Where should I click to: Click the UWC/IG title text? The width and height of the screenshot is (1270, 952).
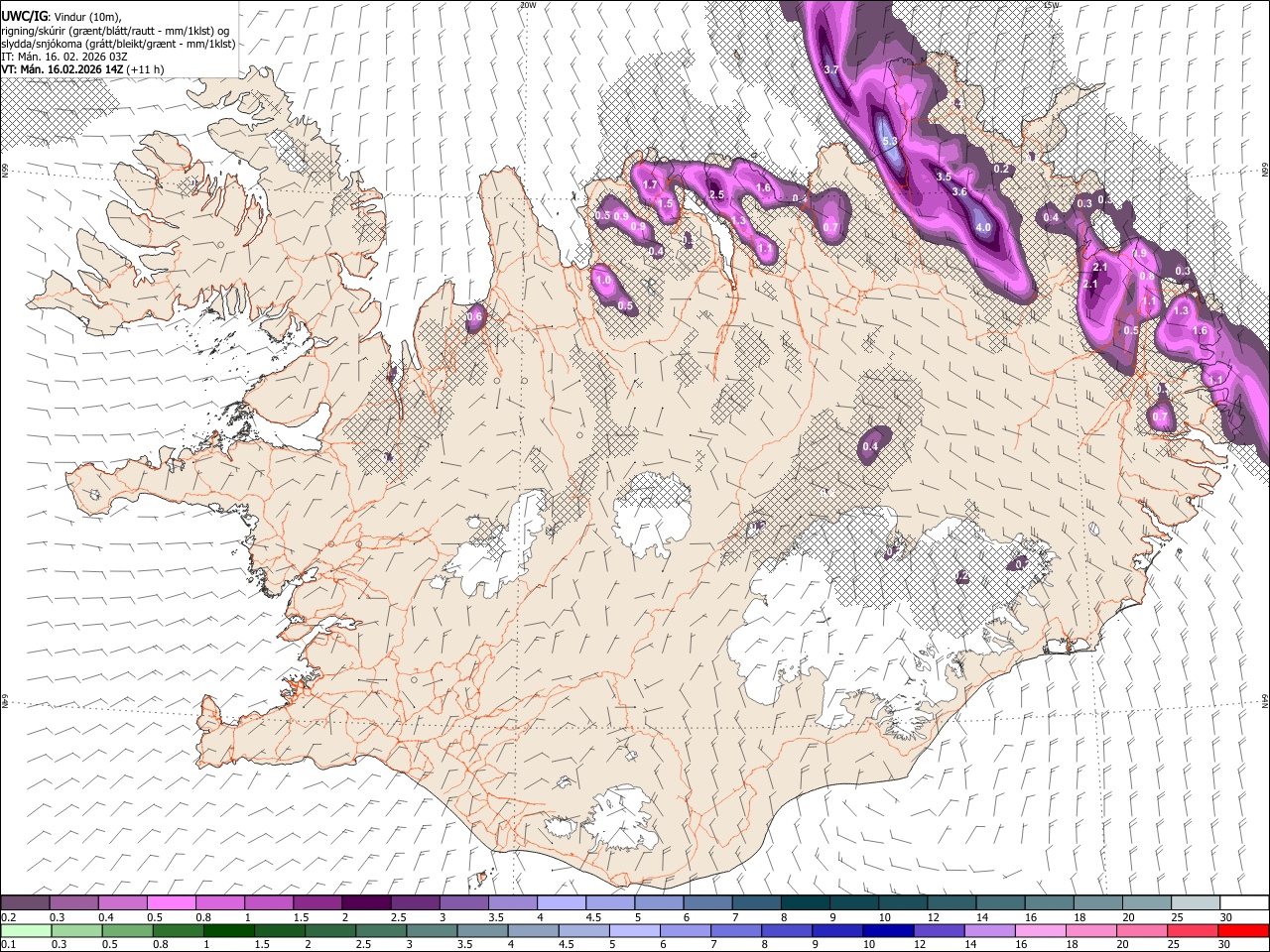[24, 16]
